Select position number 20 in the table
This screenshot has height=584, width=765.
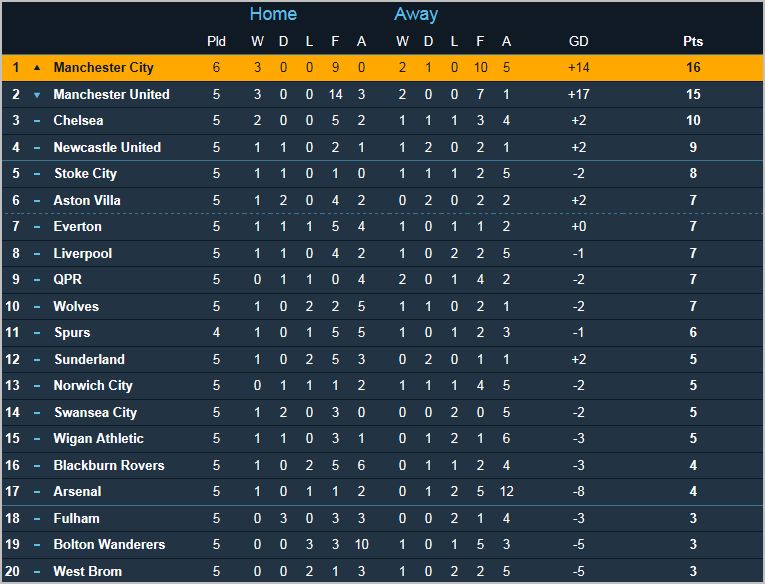[x=15, y=572]
